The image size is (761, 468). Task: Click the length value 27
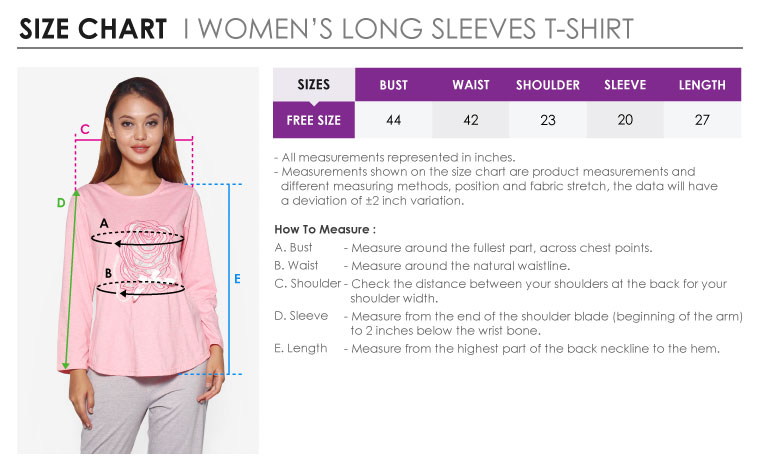pos(702,120)
